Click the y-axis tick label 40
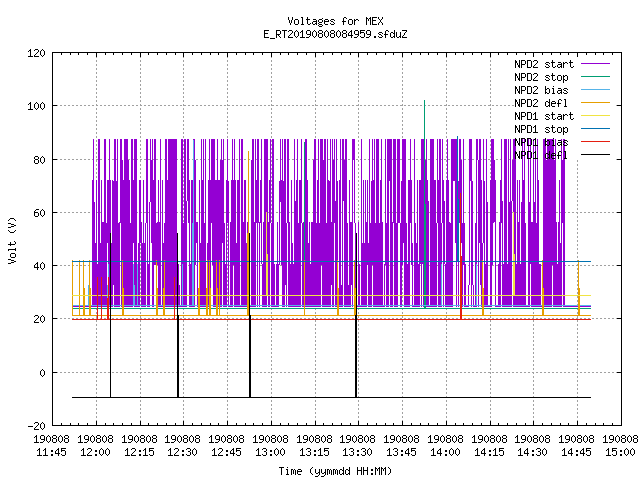Viewport: 640px width, 480px height. tap(39, 266)
